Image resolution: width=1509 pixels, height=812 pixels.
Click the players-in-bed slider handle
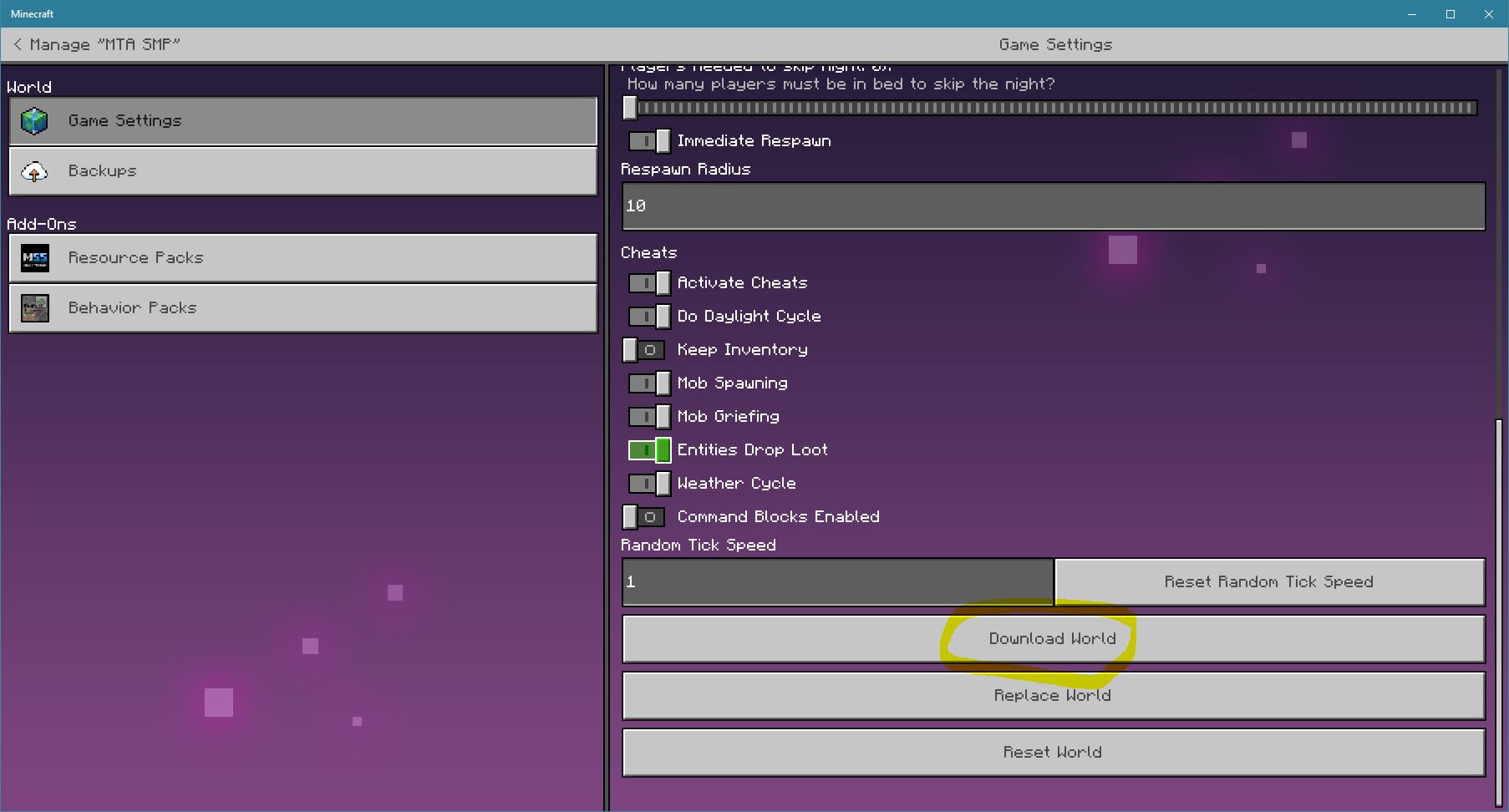pyautogui.click(x=630, y=108)
